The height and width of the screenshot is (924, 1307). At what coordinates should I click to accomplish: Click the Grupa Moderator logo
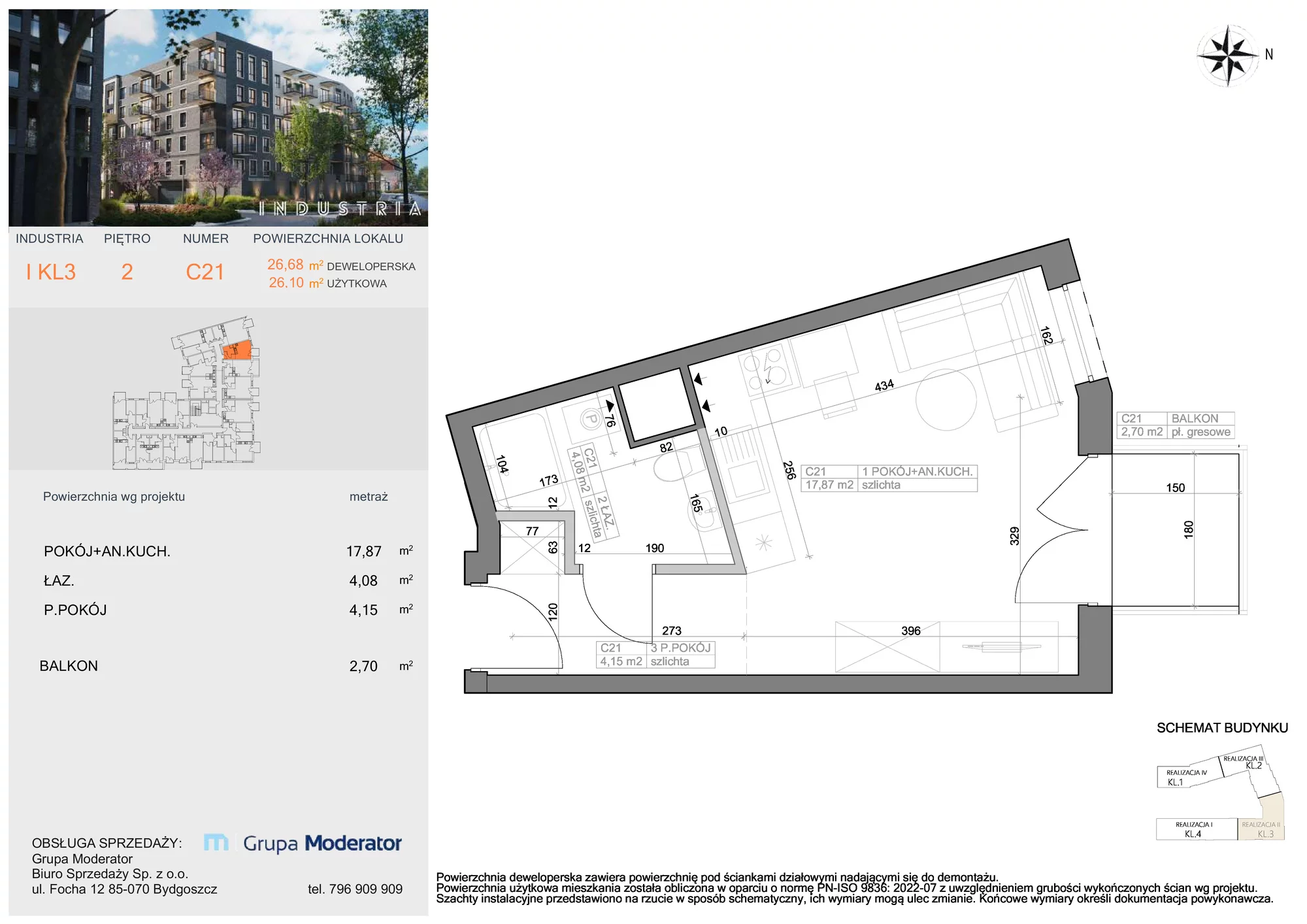pos(303,843)
